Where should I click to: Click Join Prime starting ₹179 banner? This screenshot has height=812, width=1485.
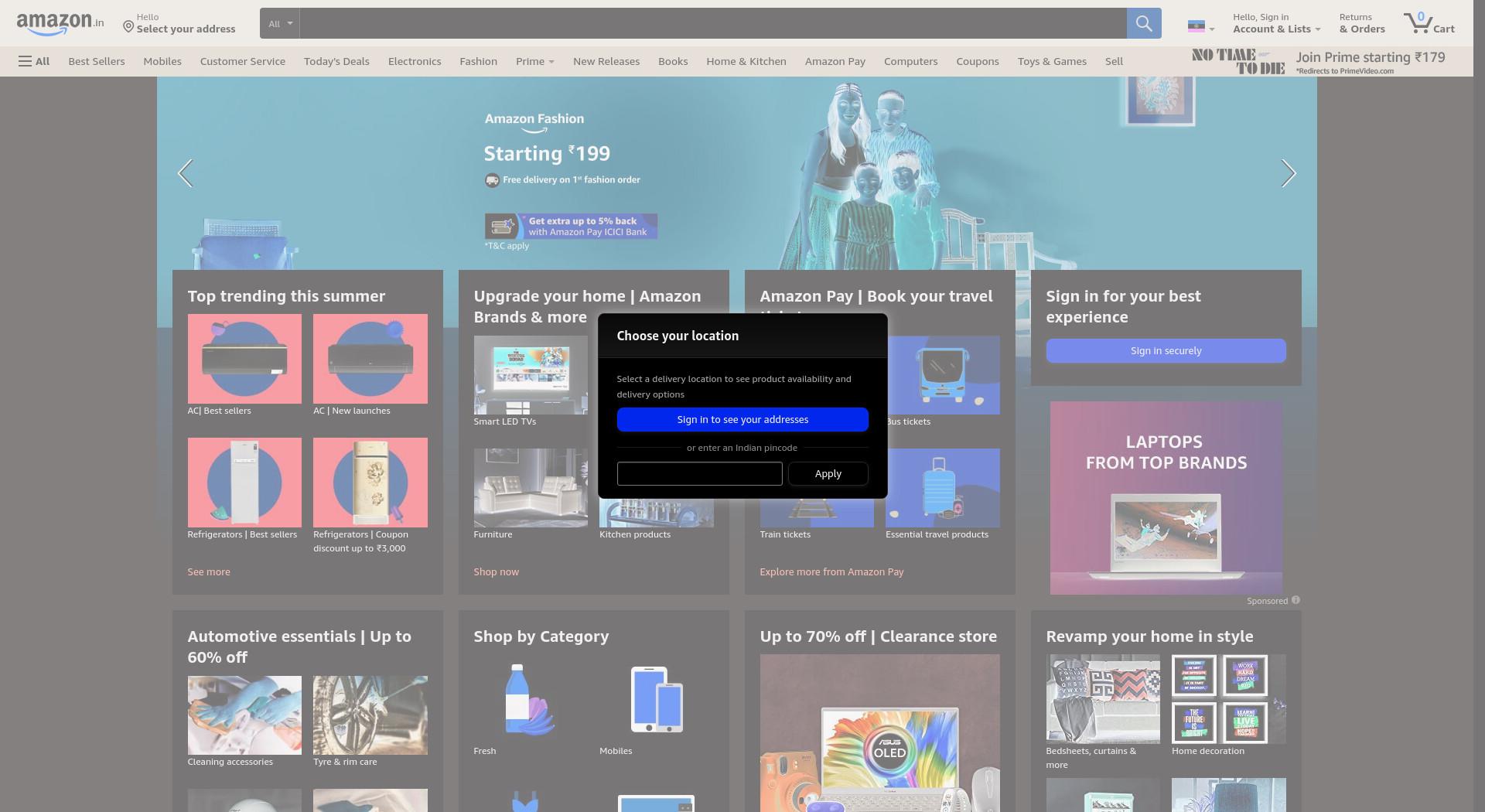(x=1319, y=61)
